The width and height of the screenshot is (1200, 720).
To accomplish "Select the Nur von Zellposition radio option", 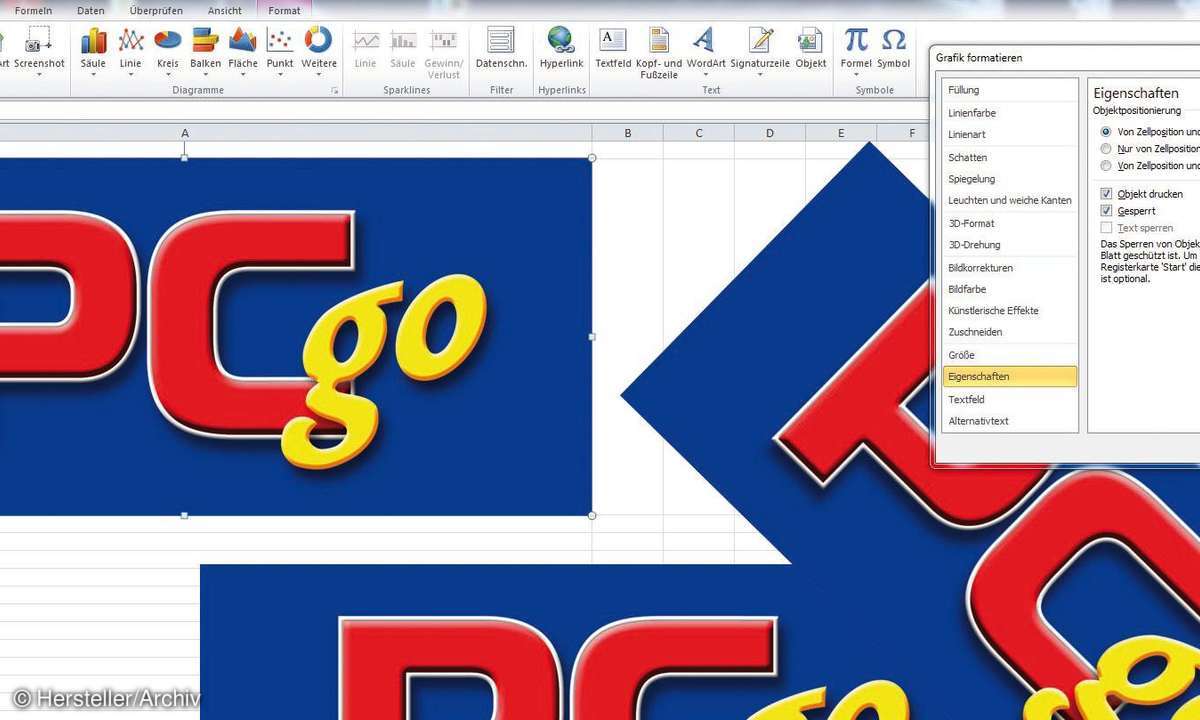I will 1106,149.
